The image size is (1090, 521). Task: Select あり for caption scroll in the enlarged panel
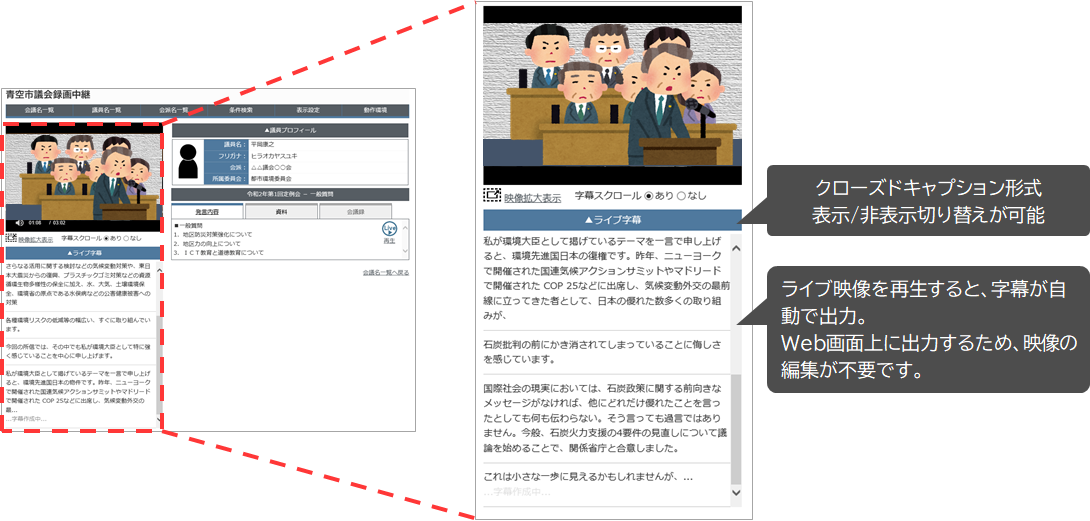[x=650, y=196]
